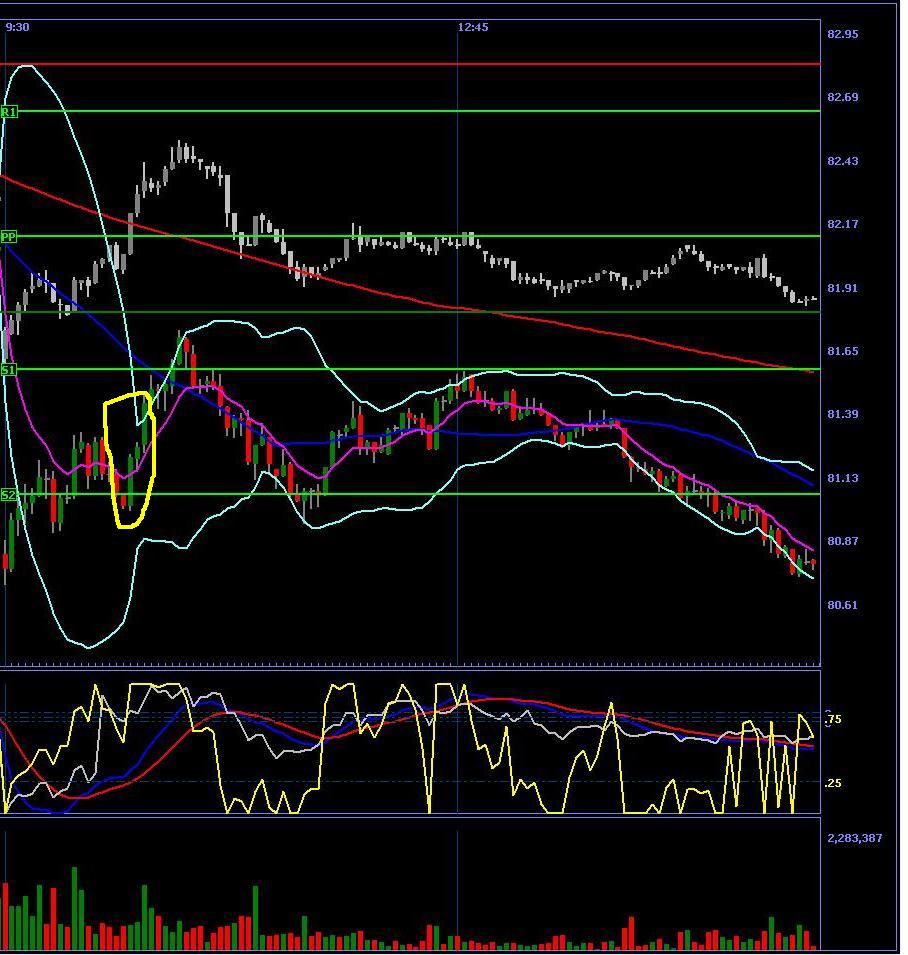Click the 81.65 price axis label

[x=843, y=351]
